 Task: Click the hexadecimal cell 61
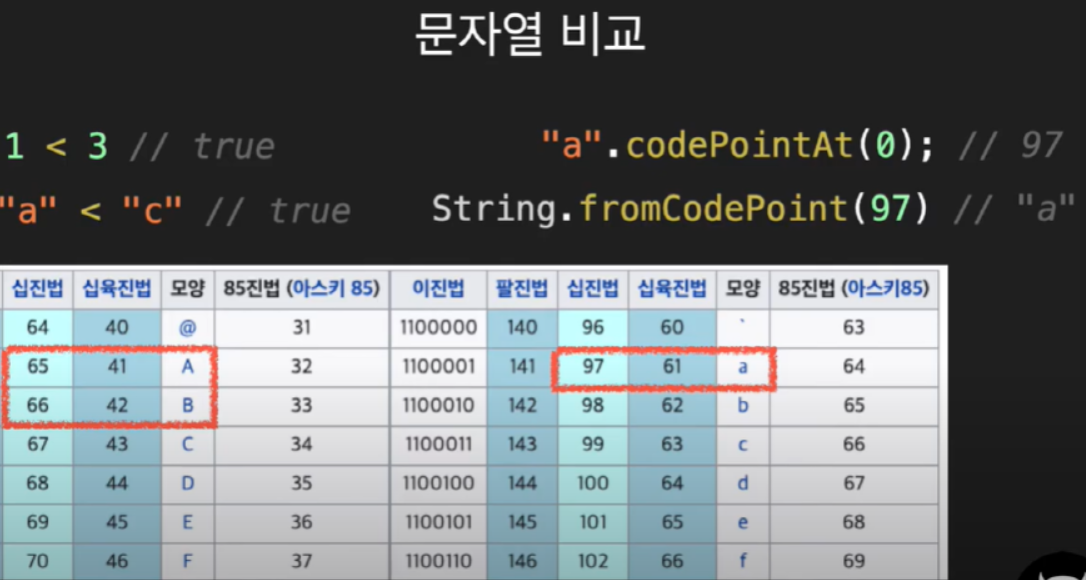672,367
